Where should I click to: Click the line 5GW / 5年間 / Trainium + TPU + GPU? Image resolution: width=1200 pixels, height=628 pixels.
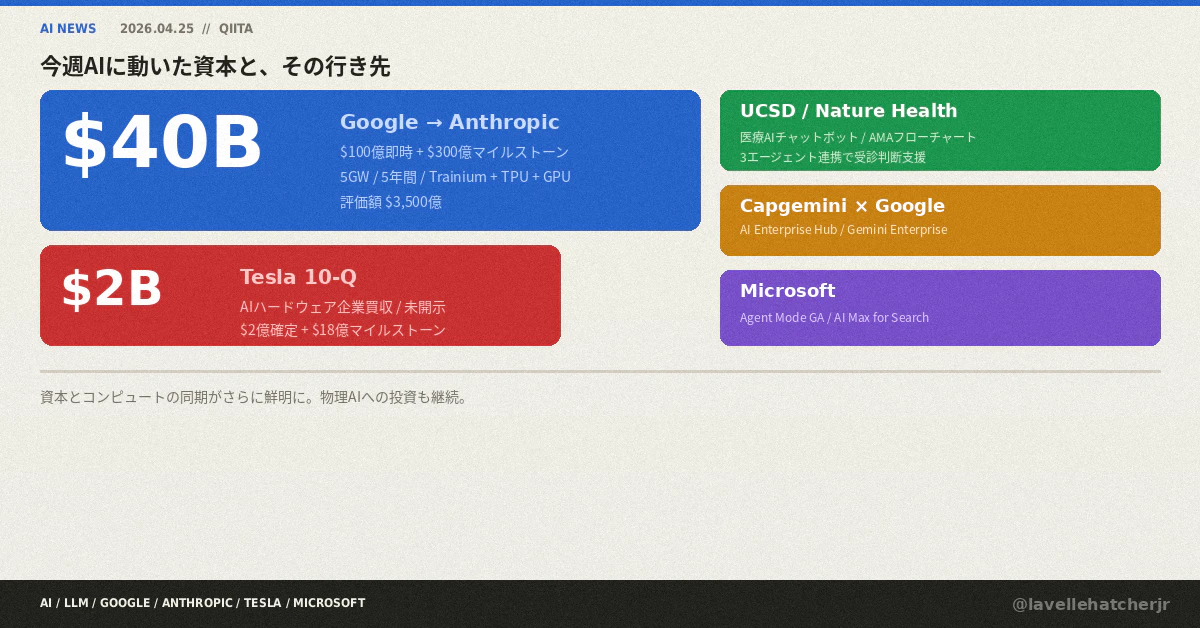click(455, 177)
